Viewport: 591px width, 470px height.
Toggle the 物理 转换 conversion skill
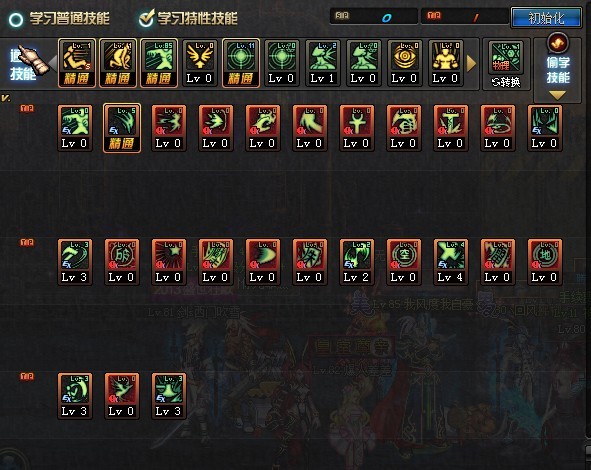[506, 64]
